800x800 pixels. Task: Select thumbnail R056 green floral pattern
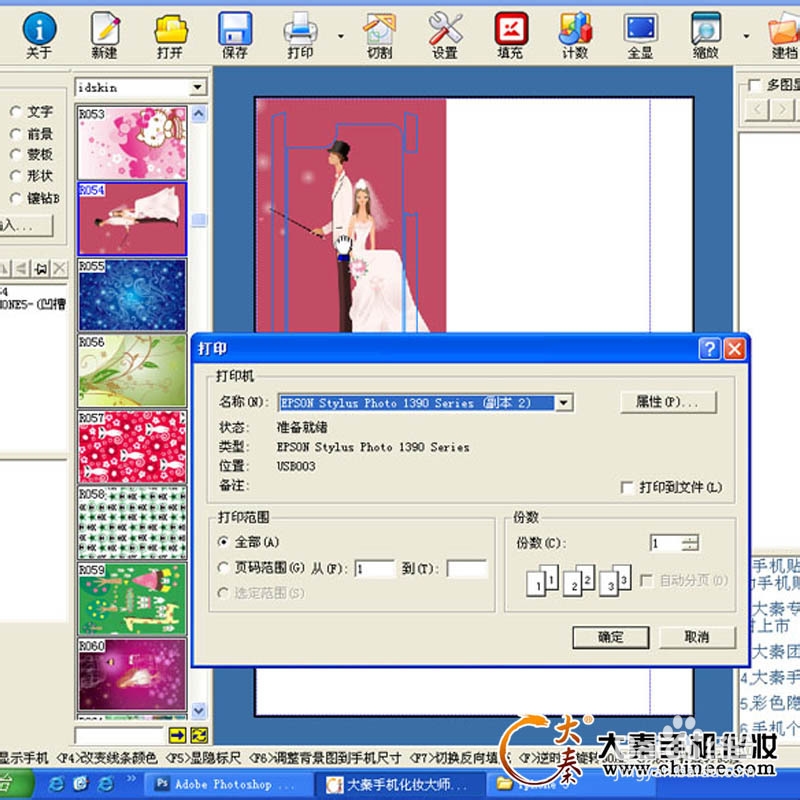click(x=132, y=370)
